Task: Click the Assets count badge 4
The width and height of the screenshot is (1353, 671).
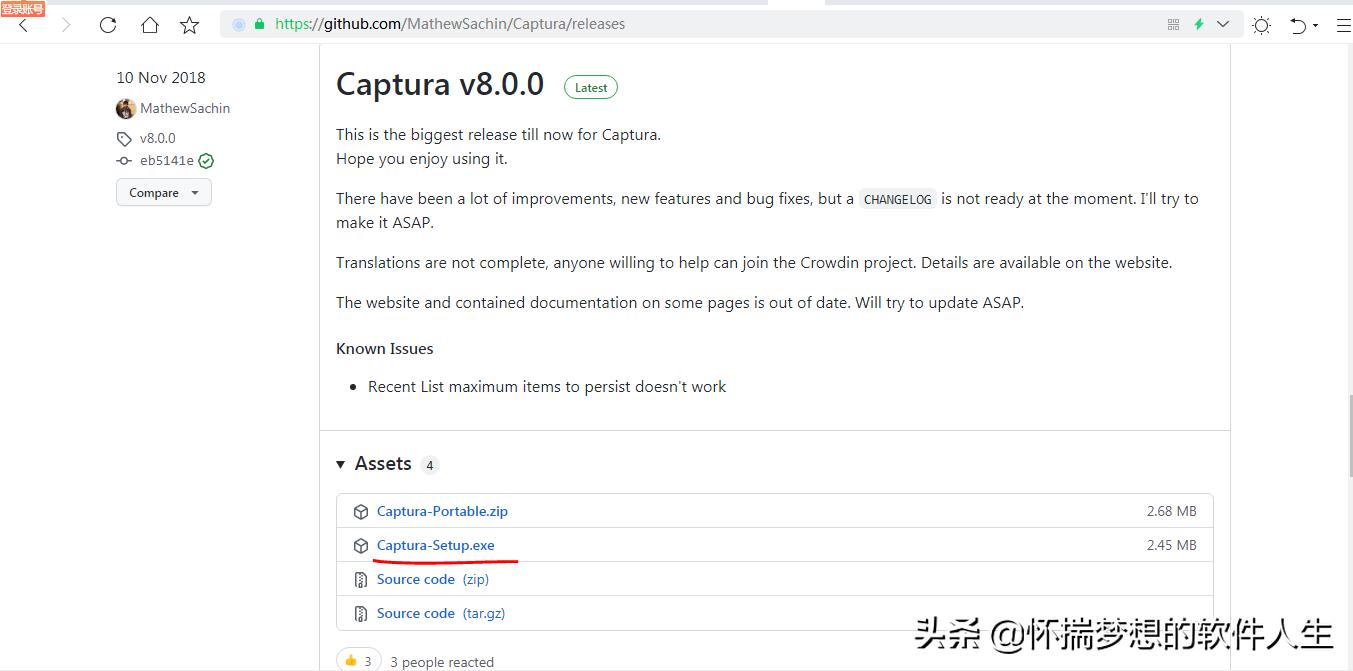Action: 430,465
